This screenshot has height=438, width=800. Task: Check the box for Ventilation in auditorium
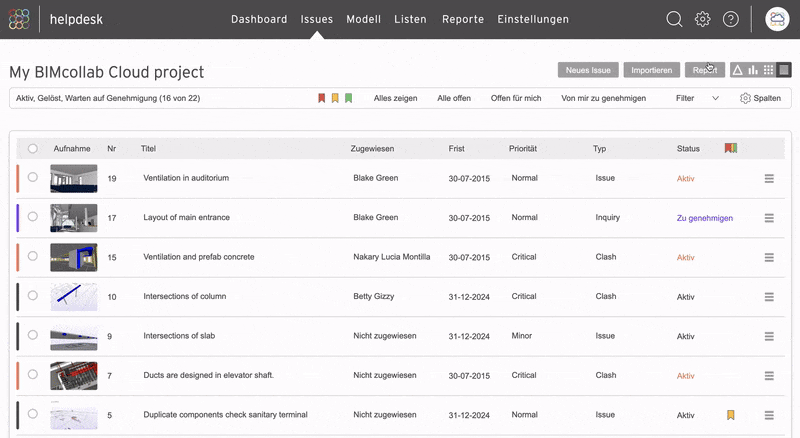pos(33,177)
